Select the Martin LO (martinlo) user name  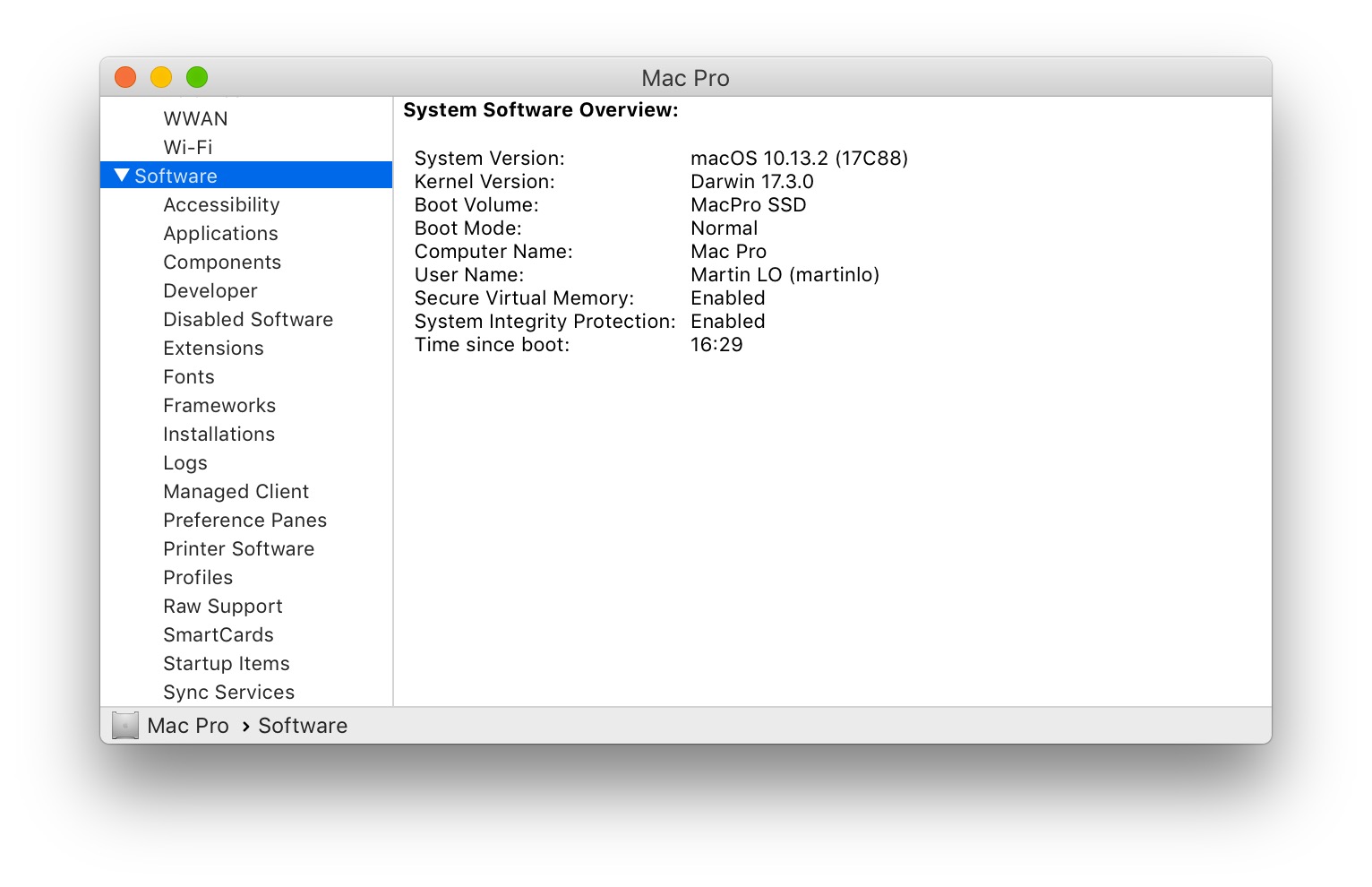785,275
